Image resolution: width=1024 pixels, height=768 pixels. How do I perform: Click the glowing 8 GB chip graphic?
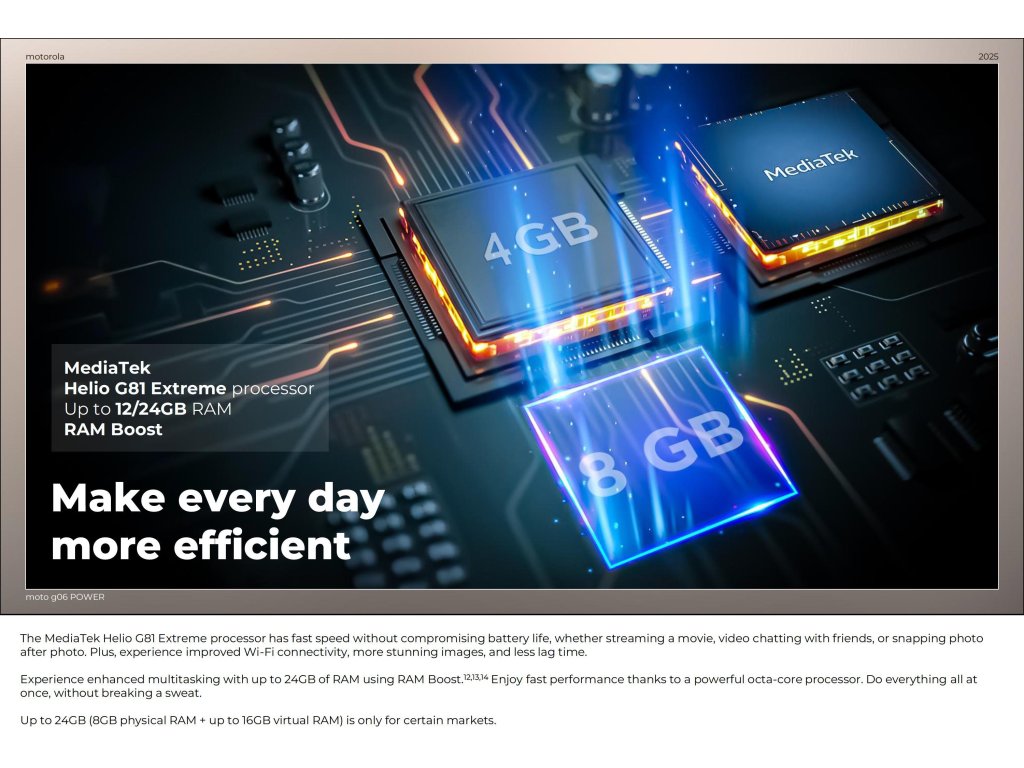[660, 457]
